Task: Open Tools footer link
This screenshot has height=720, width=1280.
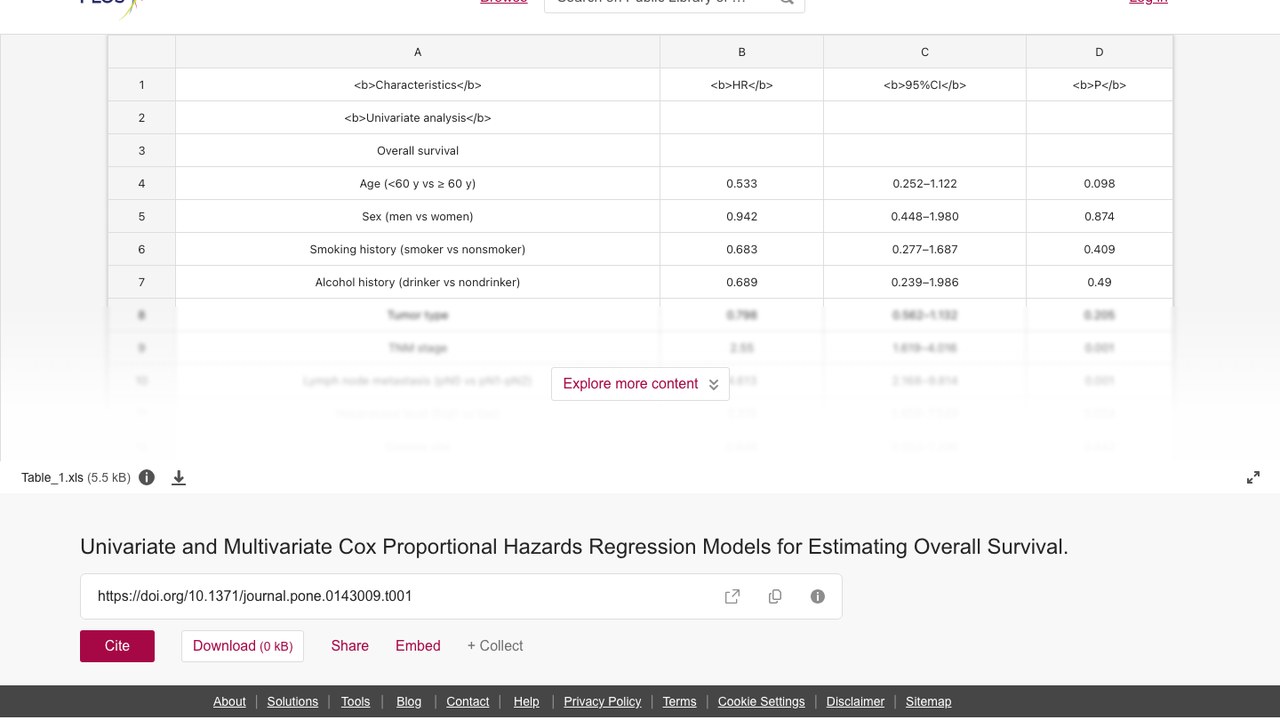Action: pyautogui.click(x=355, y=702)
